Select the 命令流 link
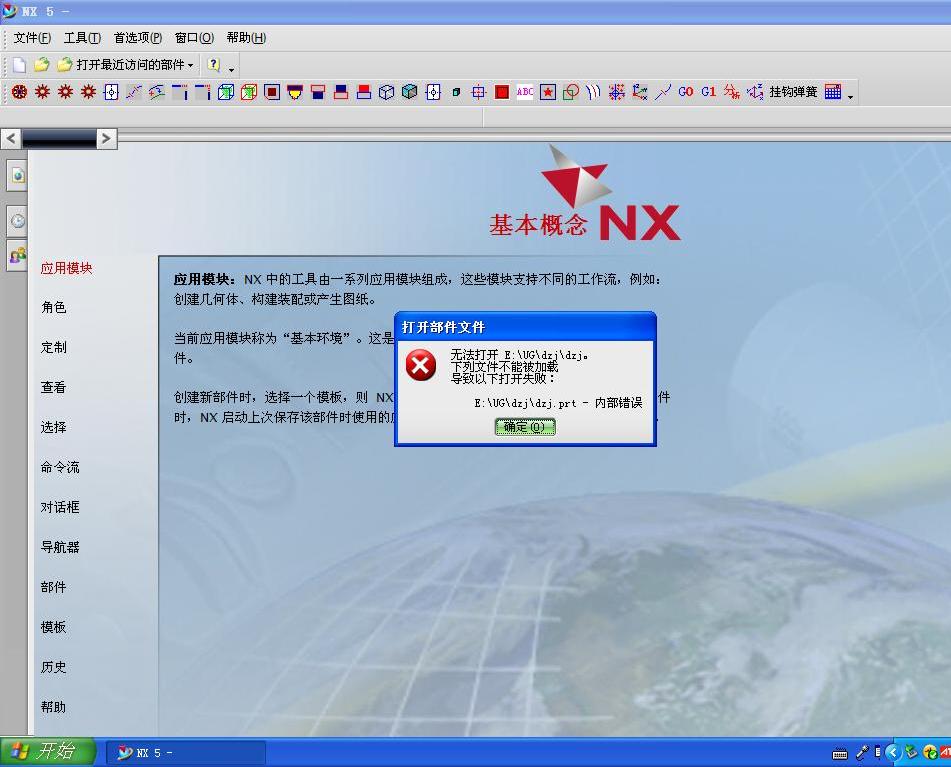 [60, 467]
